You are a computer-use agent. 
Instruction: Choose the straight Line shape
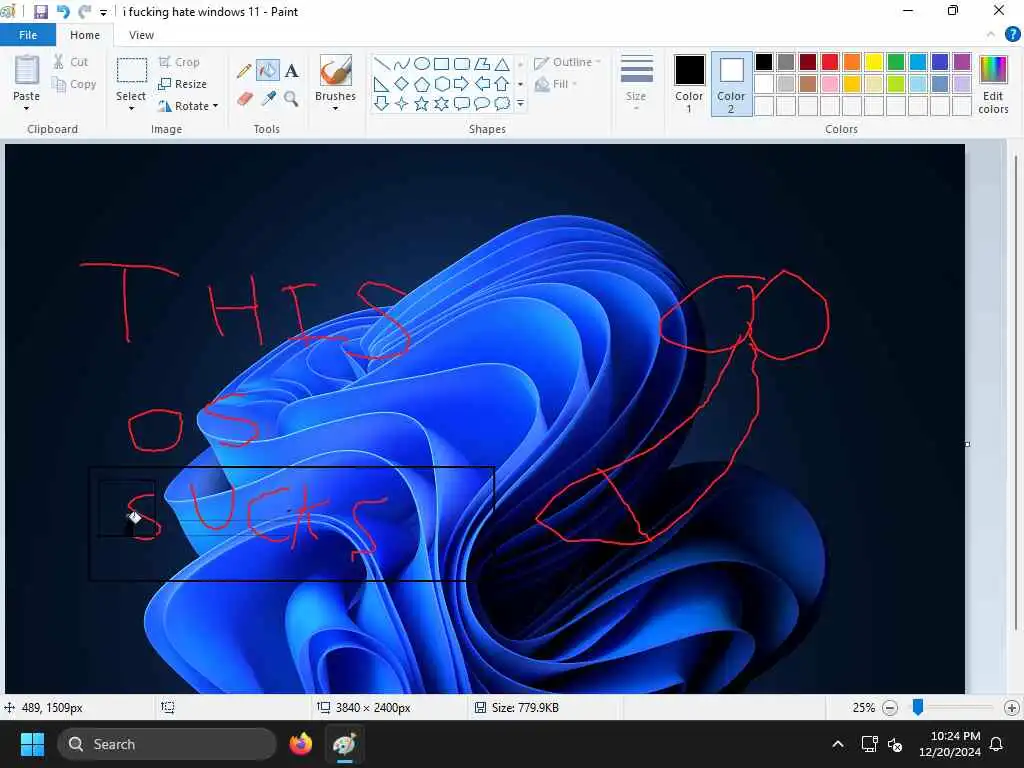pyautogui.click(x=382, y=64)
